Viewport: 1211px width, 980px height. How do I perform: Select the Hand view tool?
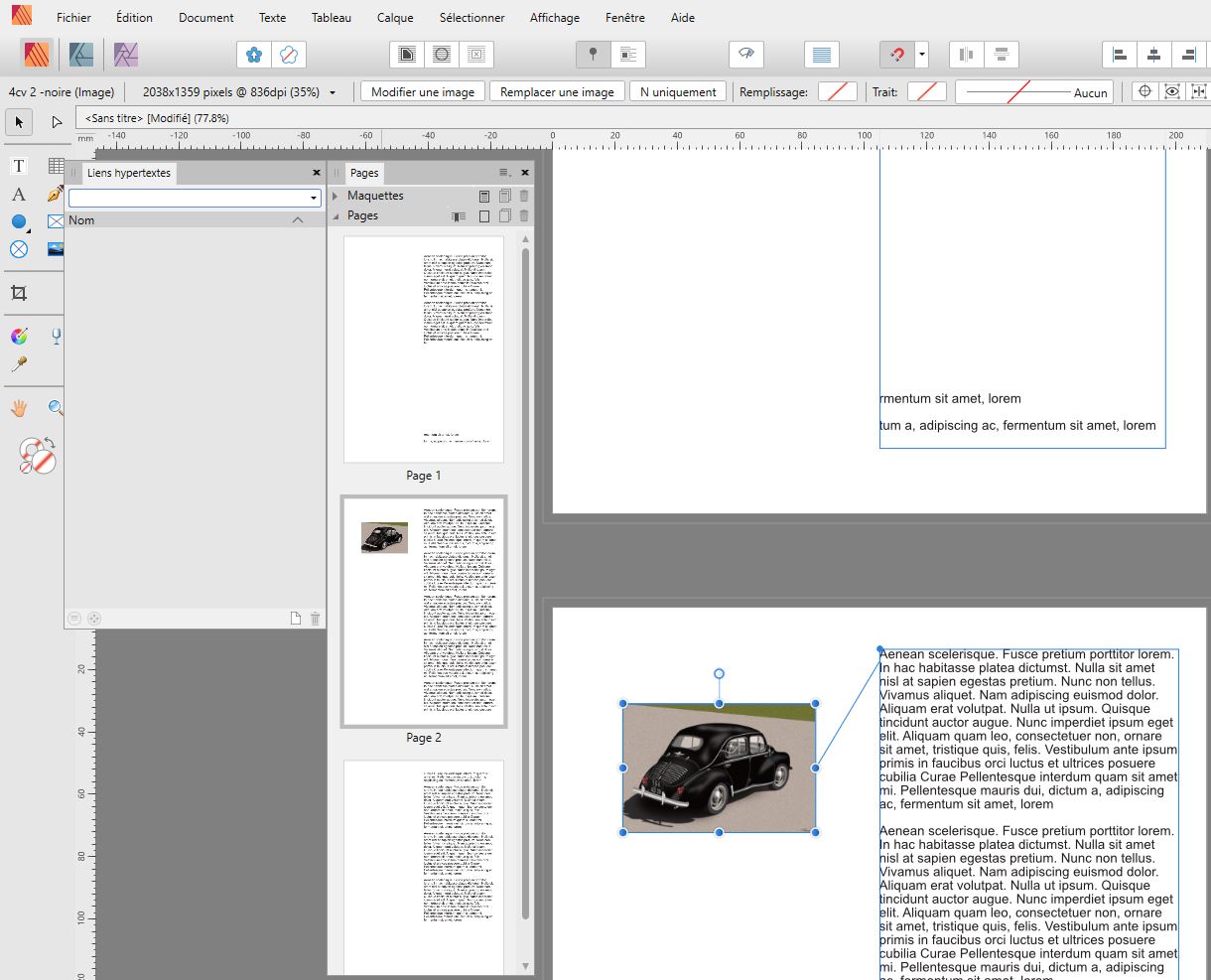point(19,408)
